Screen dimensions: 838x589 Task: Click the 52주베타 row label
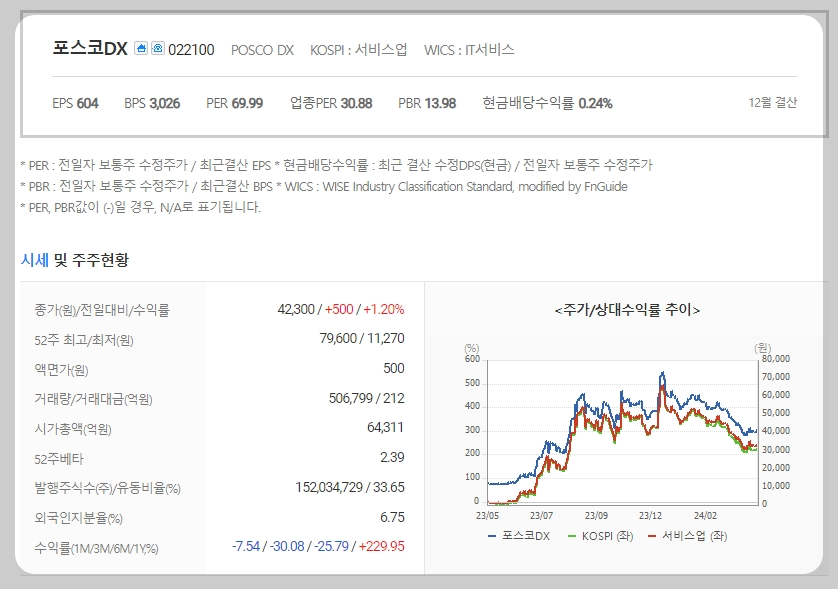tap(59, 459)
